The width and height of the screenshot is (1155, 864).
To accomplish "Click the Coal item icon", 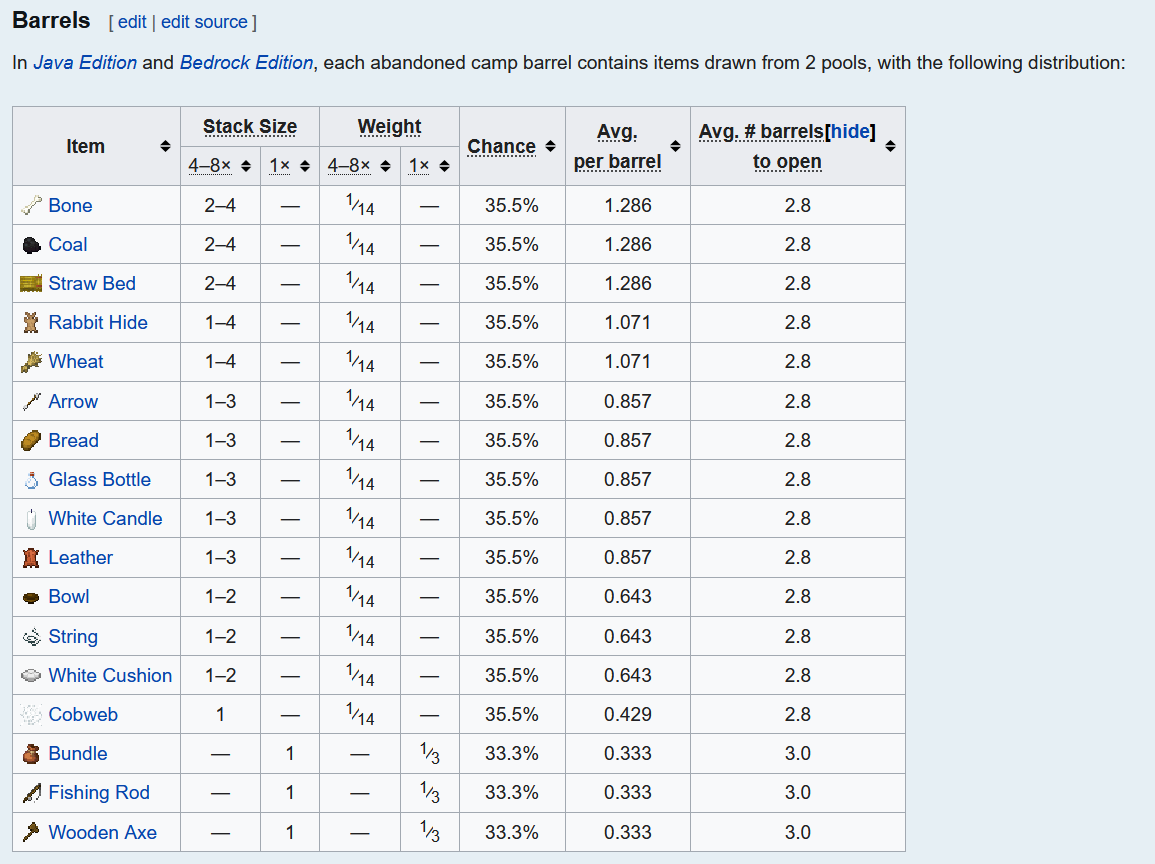I will pos(31,245).
